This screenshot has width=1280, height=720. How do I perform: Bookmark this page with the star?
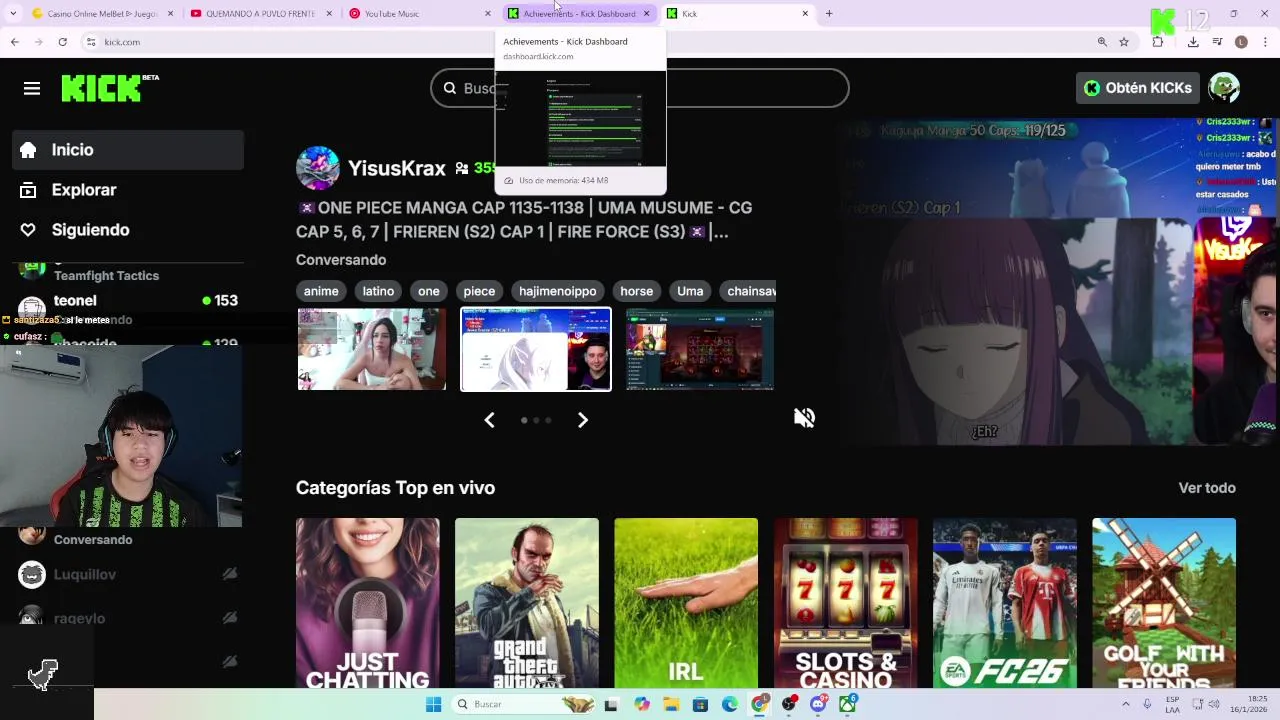point(1124,42)
